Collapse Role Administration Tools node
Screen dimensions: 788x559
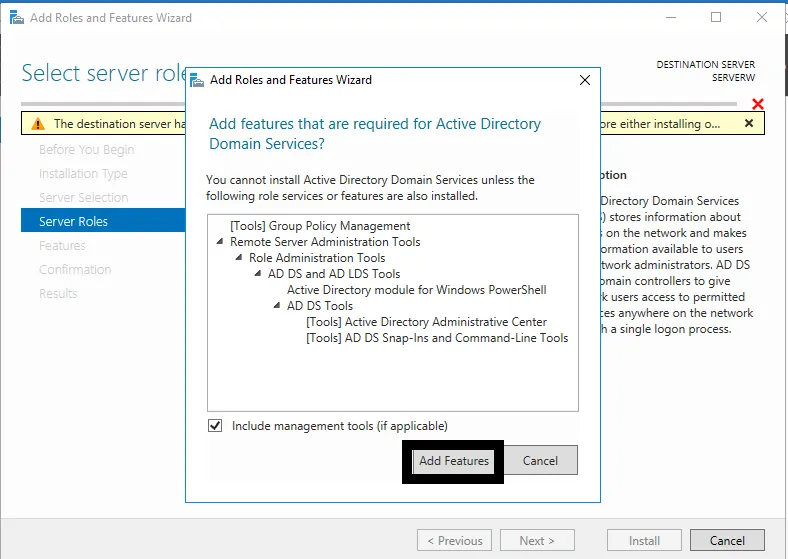pos(239,258)
